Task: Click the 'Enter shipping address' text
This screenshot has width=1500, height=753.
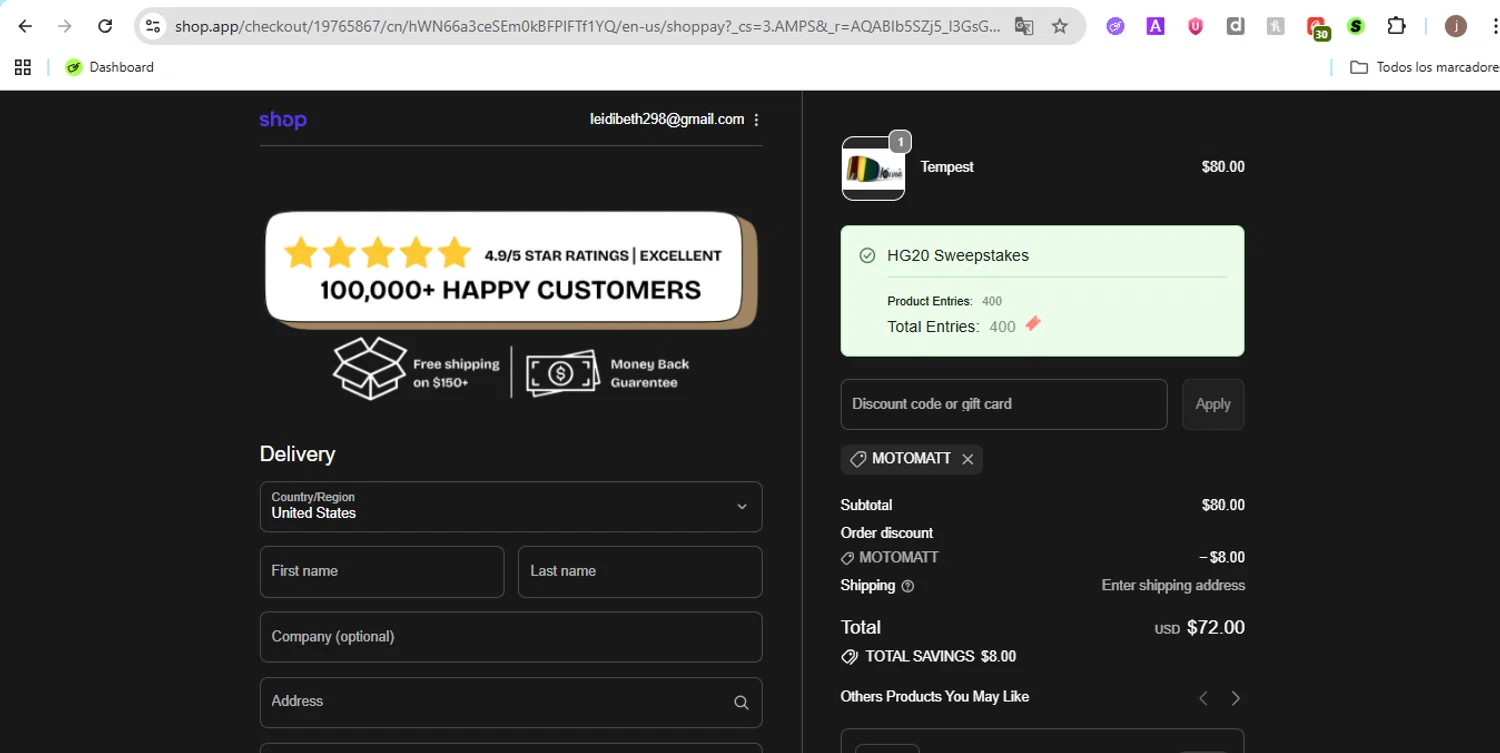Action: pyautogui.click(x=1173, y=585)
